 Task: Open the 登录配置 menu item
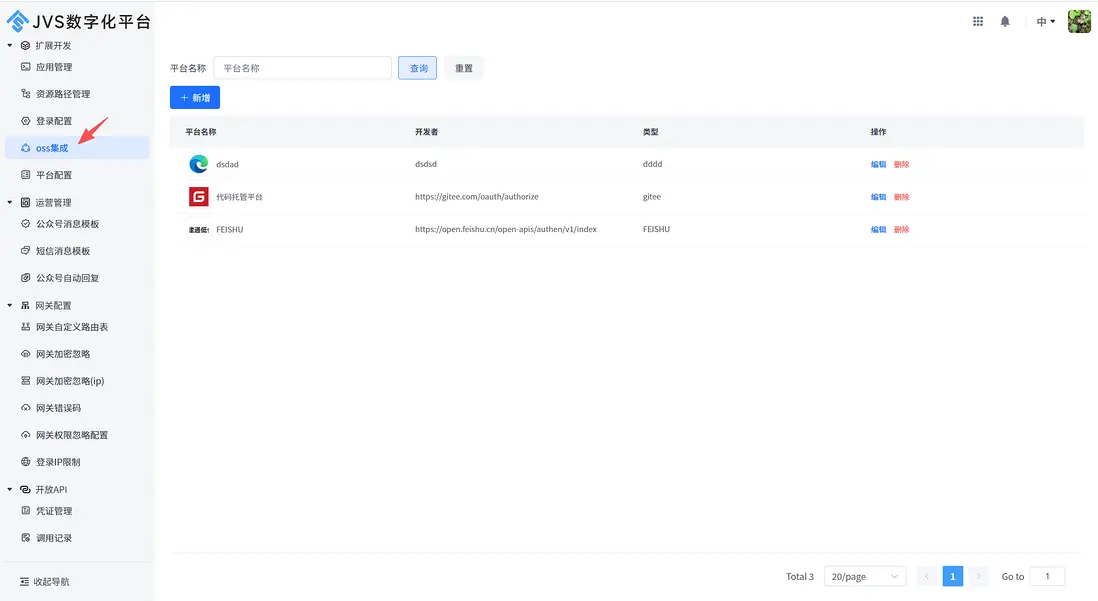pos(77,121)
